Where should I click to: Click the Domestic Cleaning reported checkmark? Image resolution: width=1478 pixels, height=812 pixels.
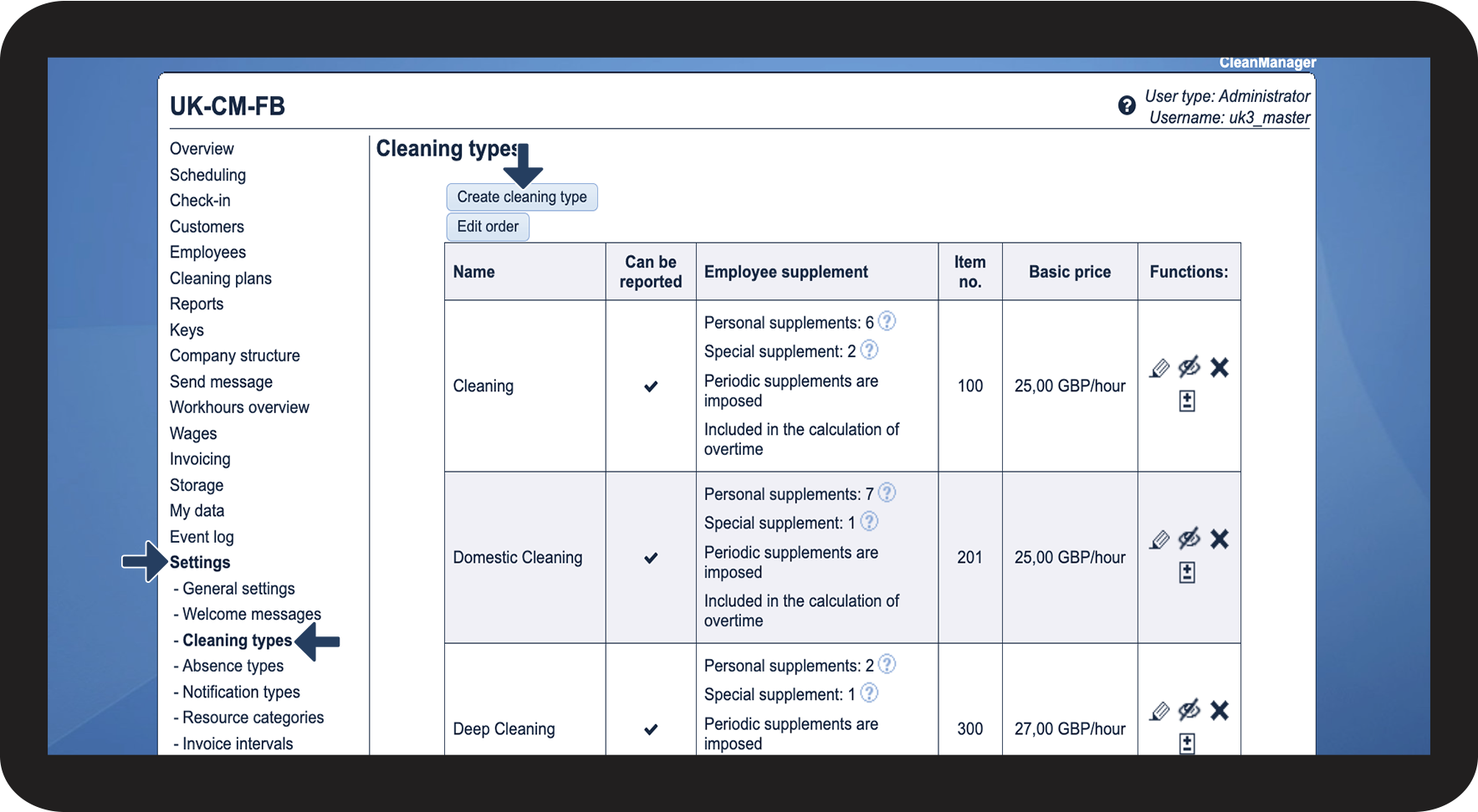pos(651,558)
